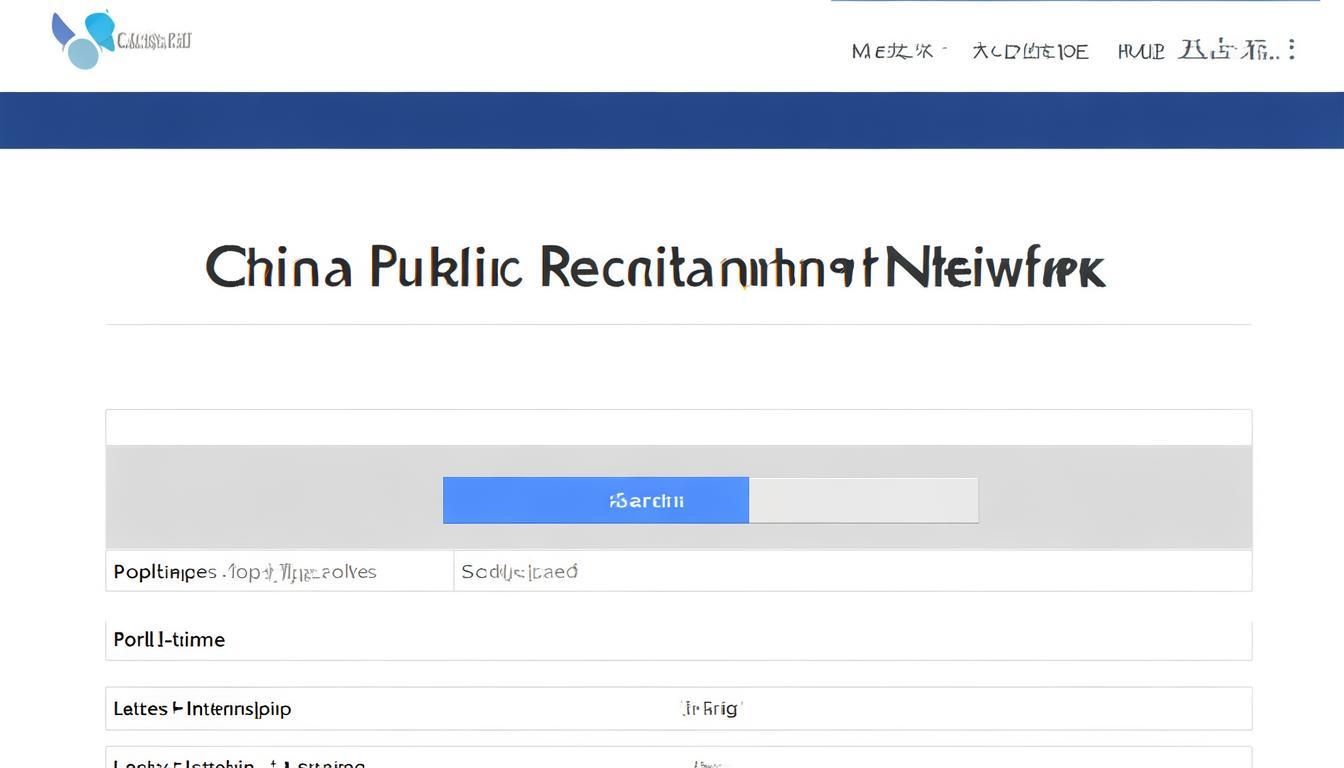Select the HUP navigation item
The width and height of the screenshot is (1344, 768).
coord(1141,50)
